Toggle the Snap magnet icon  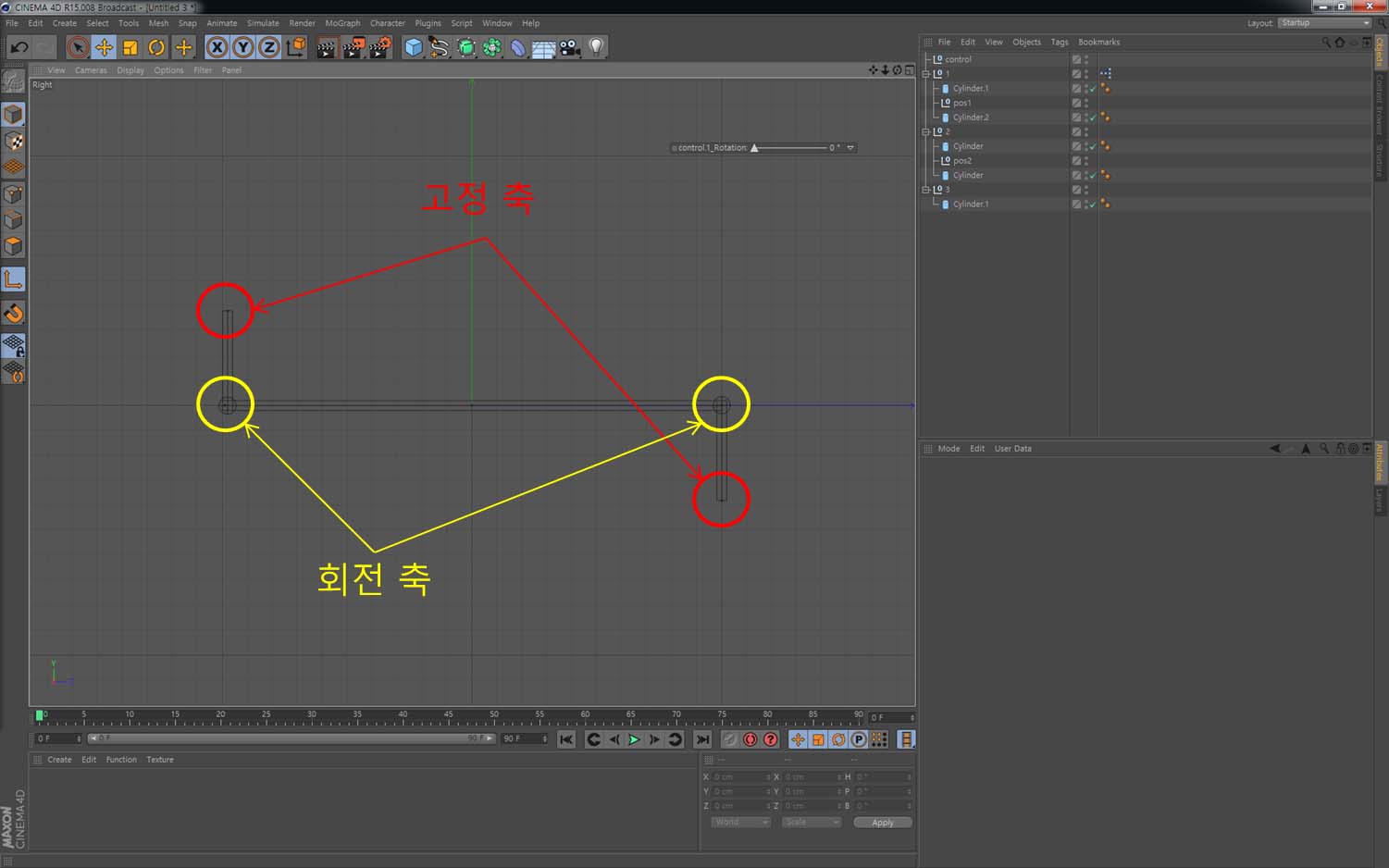(x=13, y=314)
